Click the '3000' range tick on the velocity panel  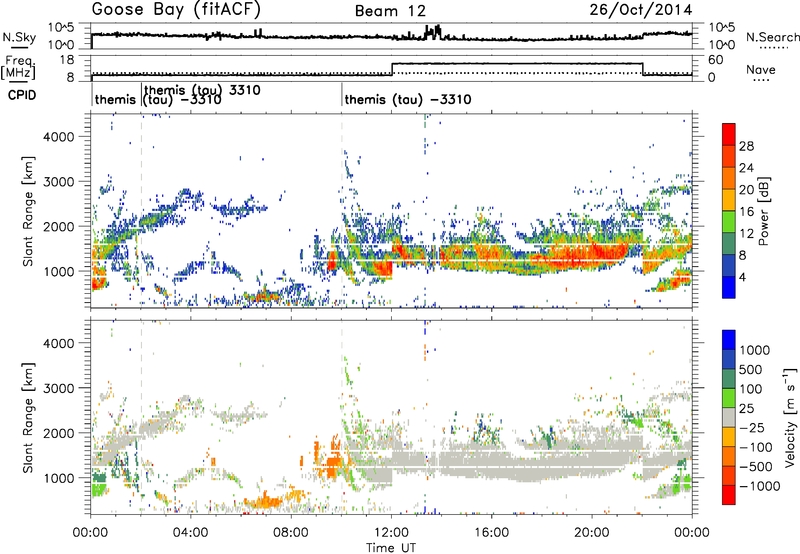coord(59,388)
